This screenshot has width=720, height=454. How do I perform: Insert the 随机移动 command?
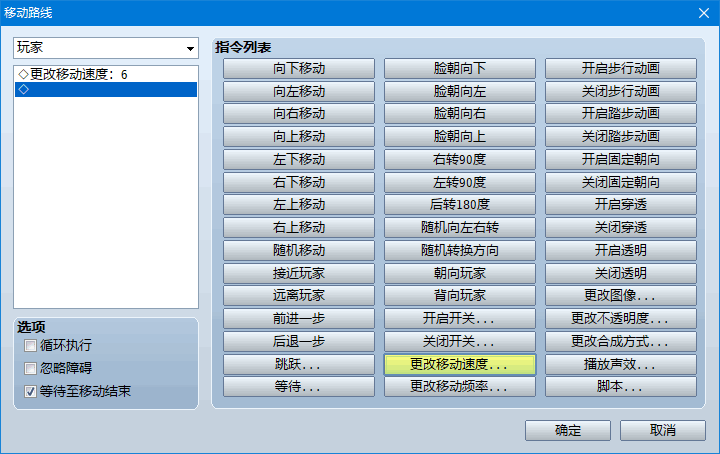(x=299, y=250)
